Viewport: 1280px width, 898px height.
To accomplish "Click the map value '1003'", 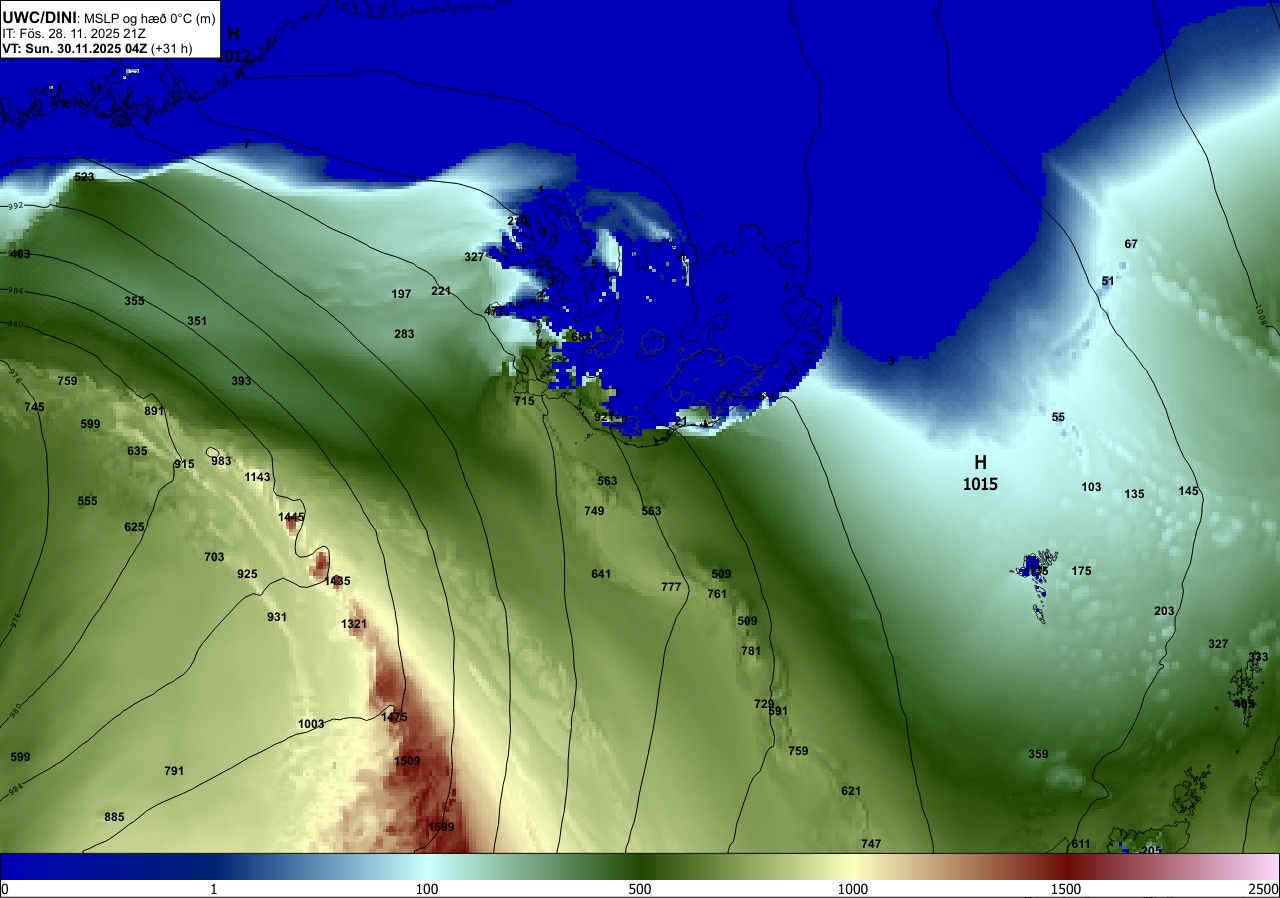I will point(311,724).
